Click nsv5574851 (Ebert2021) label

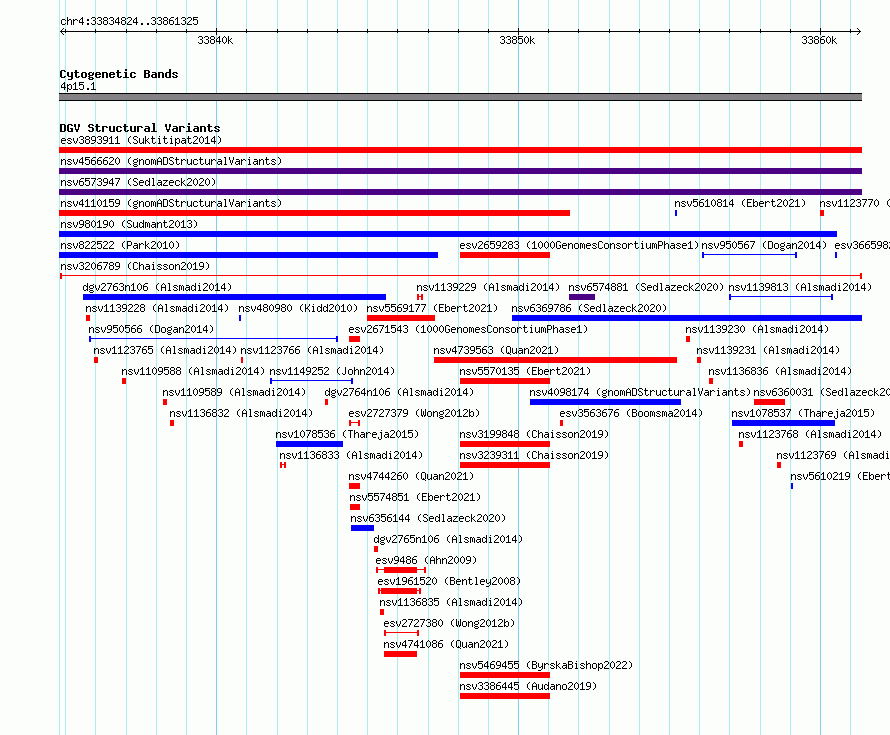[415, 497]
